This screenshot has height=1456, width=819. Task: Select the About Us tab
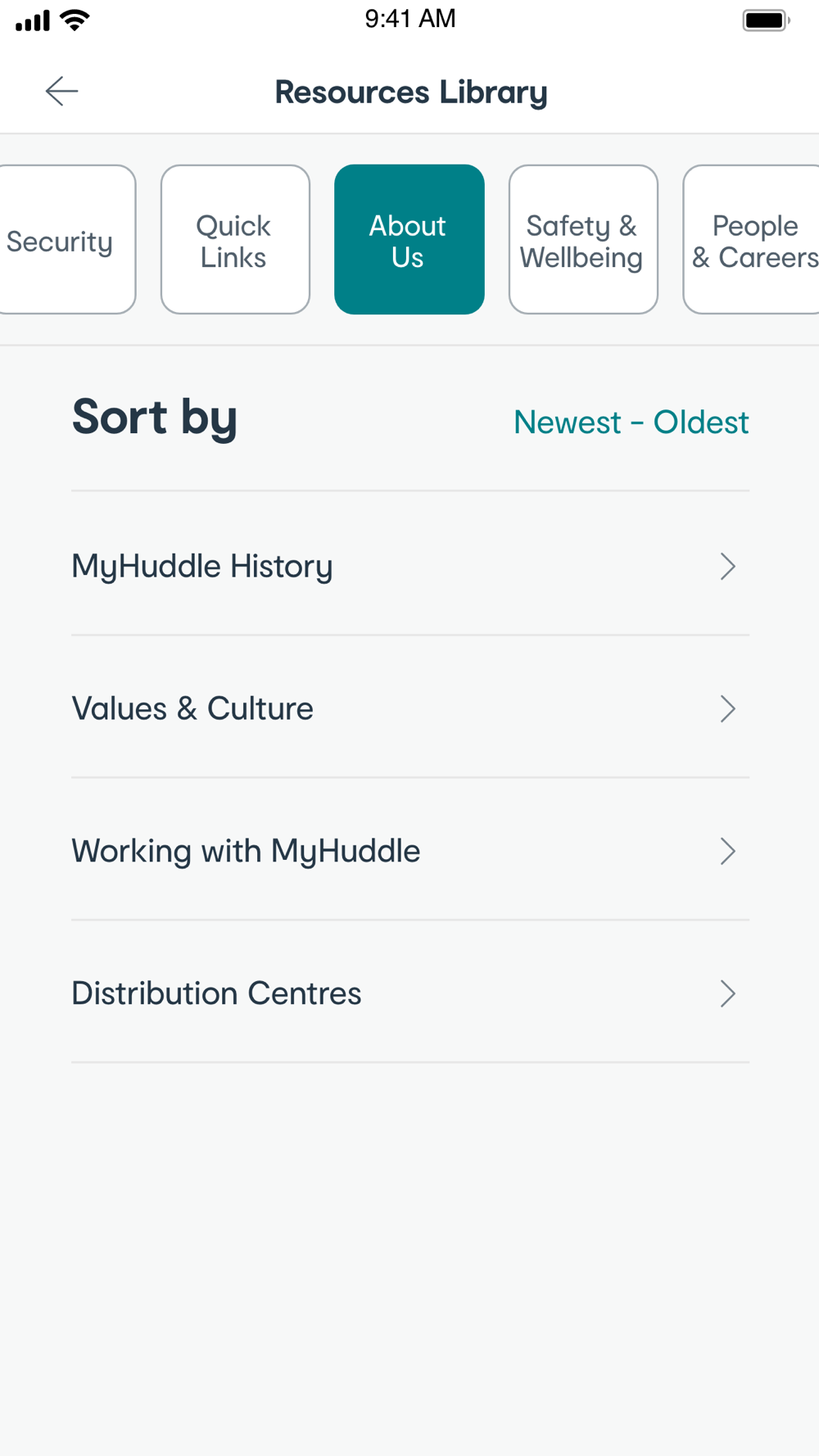pyautogui.click(x=409, y=239)
